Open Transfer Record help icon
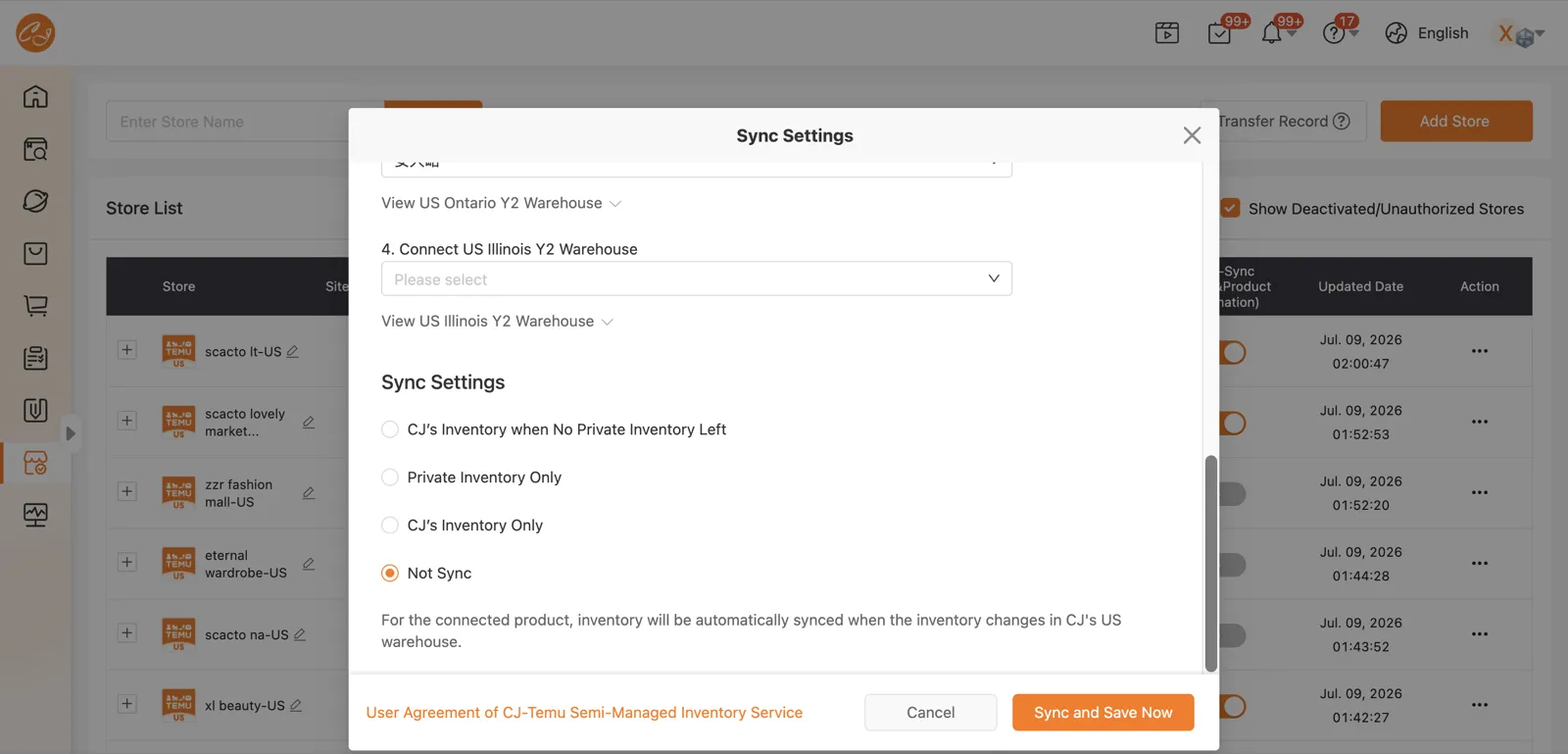The width and height of the screenshot is (1568, 754). [x=1343, y=122]
